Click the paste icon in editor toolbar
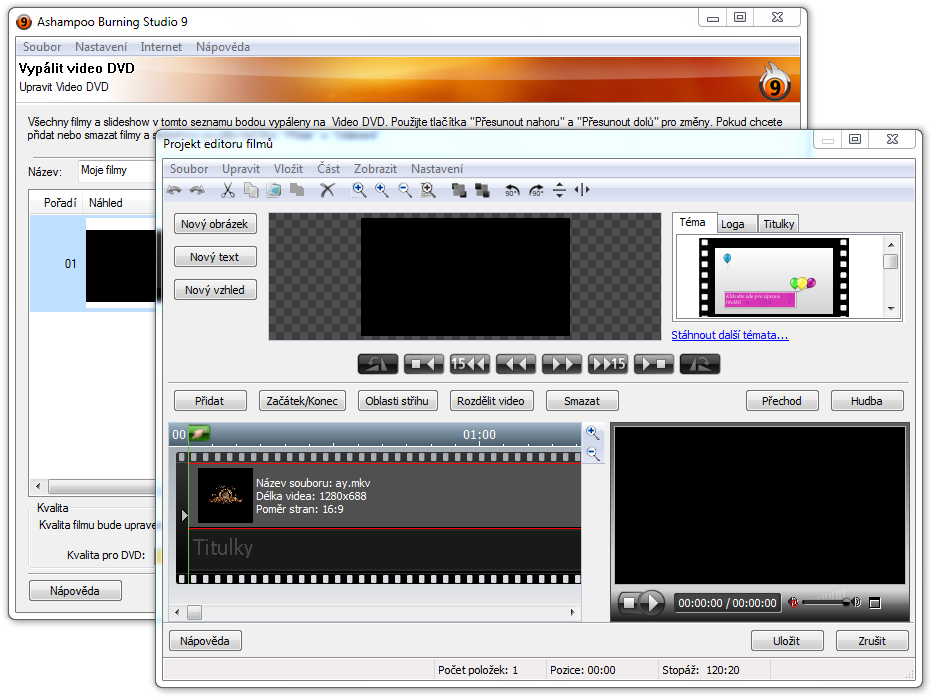The height and width of the screenshot is (697, 933). pos(274,190)
